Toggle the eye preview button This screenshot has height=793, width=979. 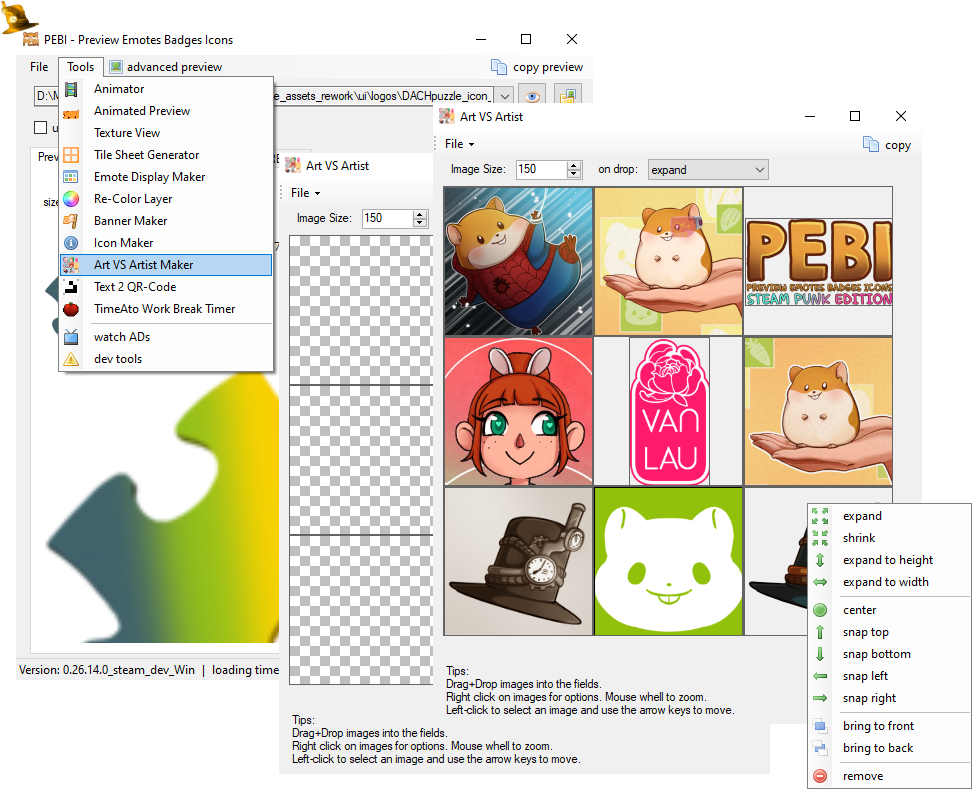click(533, 96)
